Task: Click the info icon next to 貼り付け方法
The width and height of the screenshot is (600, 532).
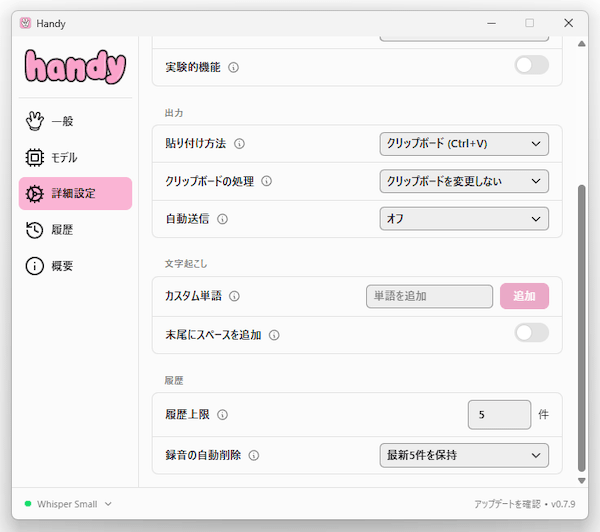Action: pos(239,144)
